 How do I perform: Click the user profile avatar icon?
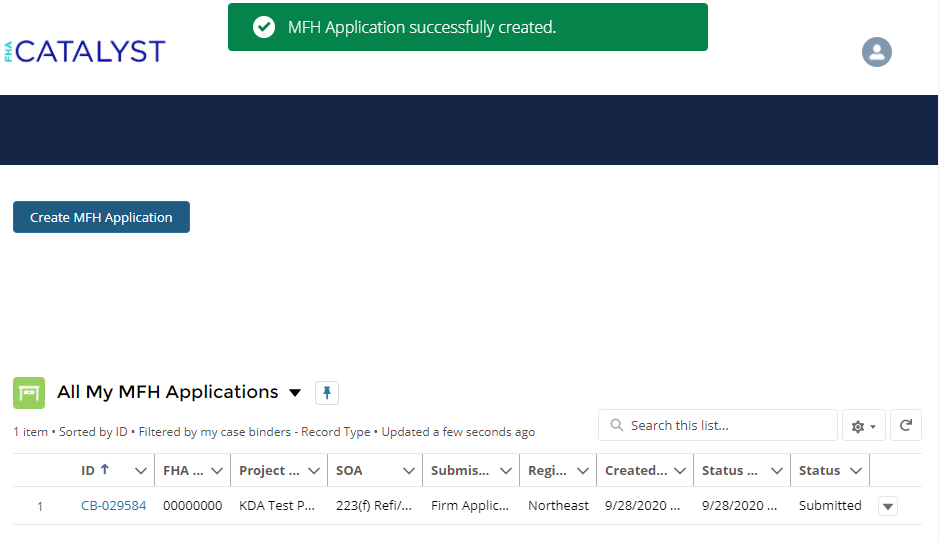coord(876,52)
